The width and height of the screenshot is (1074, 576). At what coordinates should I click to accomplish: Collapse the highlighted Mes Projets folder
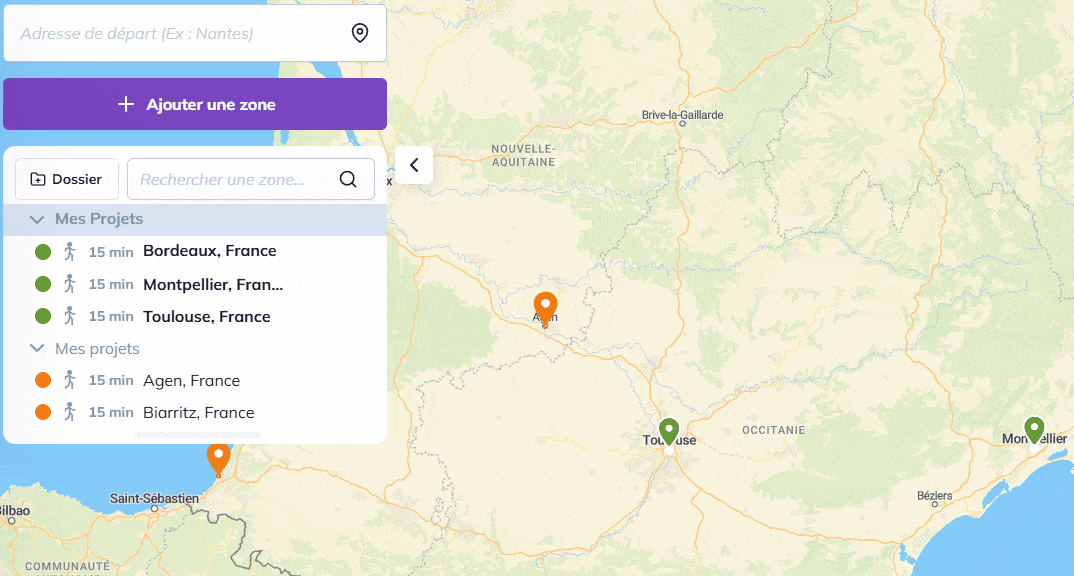(x=37, y=219)
